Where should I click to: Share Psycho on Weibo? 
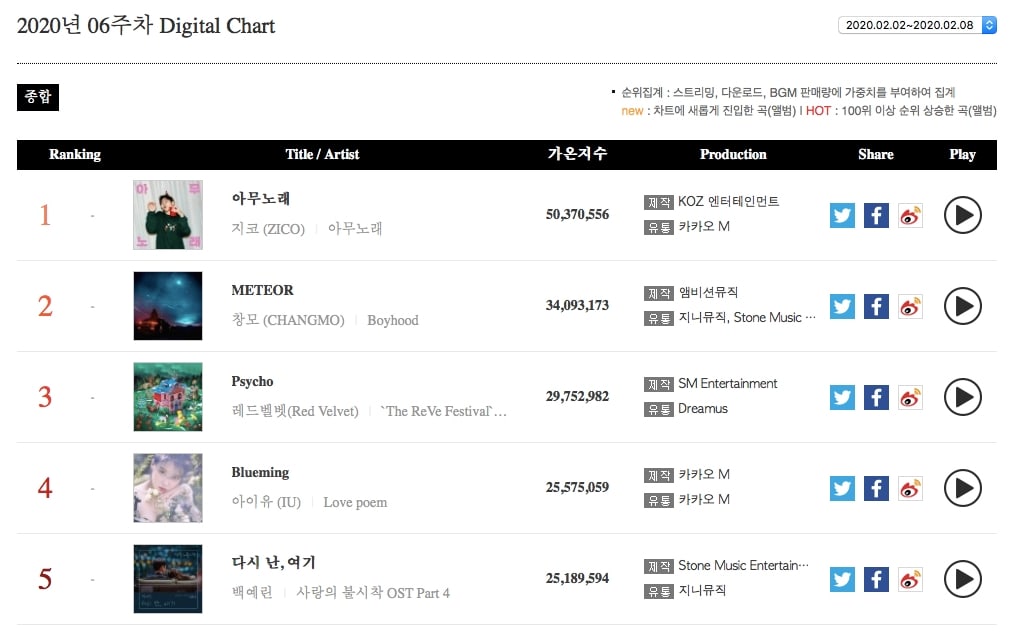[x=910, y=397]
